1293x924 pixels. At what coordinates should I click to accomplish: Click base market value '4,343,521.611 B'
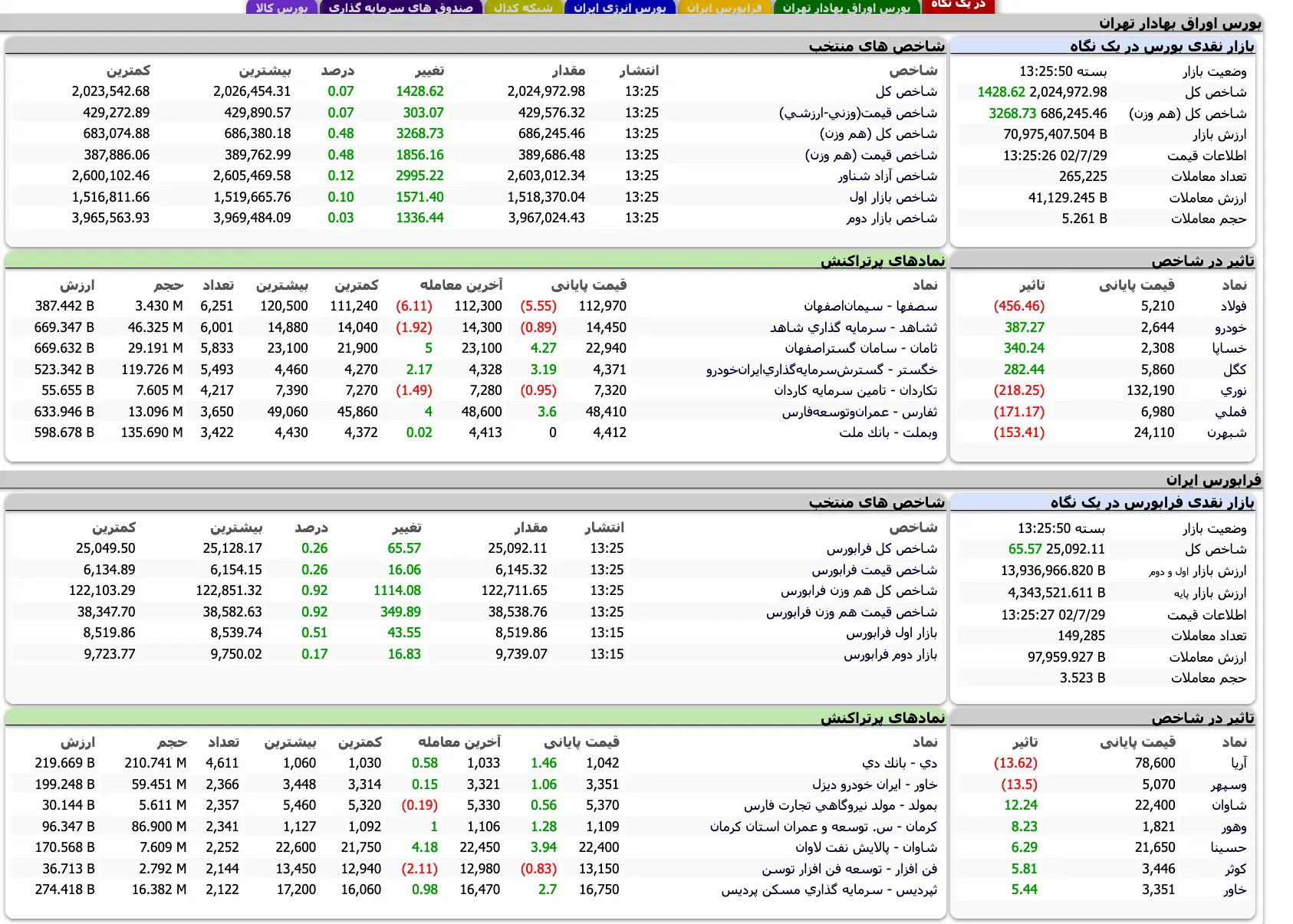click(1056, 593)
